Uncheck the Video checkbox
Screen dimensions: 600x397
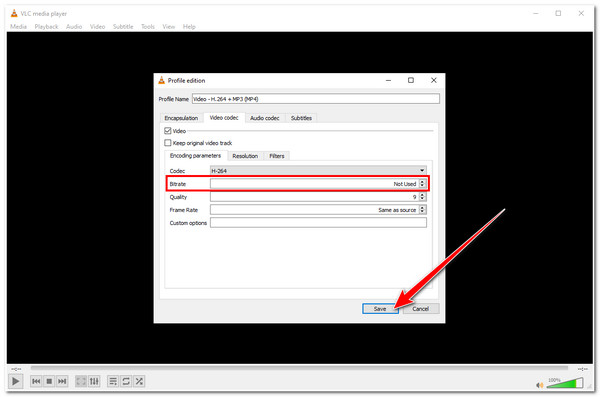click(168, 131)
